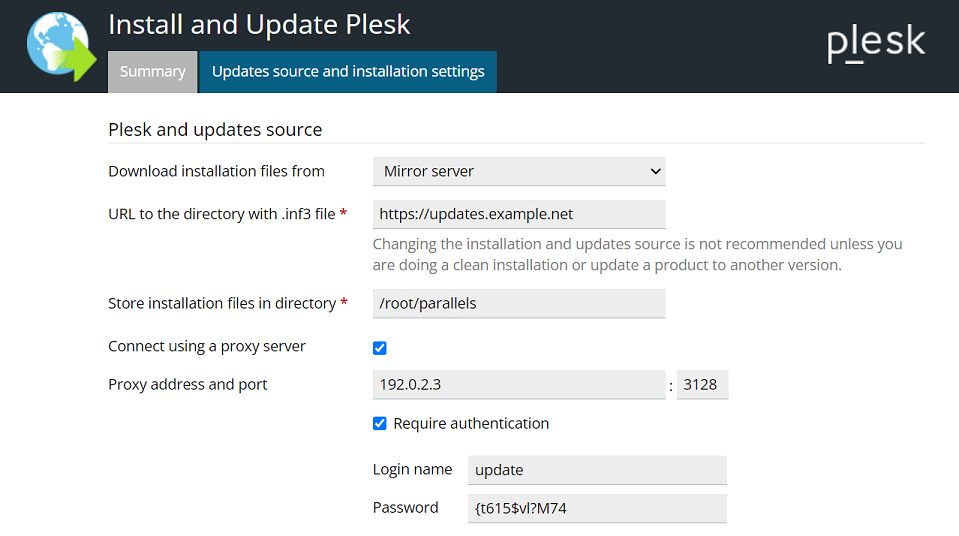Focus the Store installation files directory field
The height and width of the screenshot is (536, 959).
click(518, 303)
